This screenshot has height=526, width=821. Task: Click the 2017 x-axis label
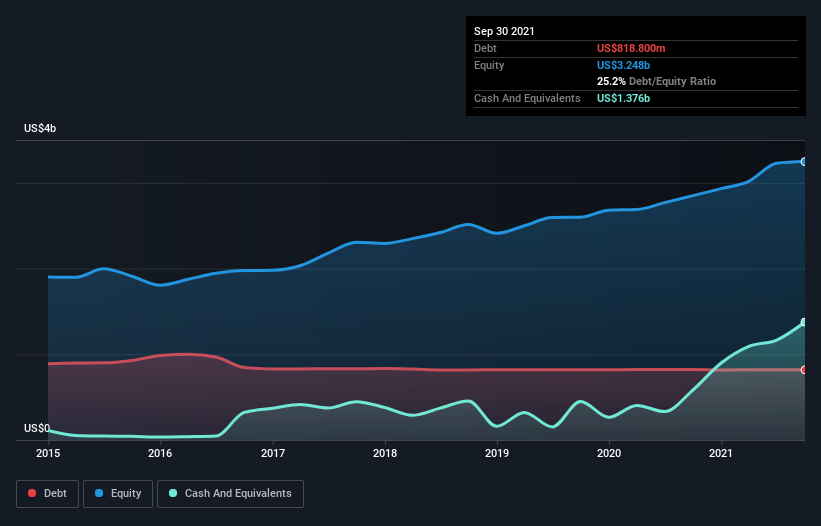pyautogui.click(x=273, y=453)
